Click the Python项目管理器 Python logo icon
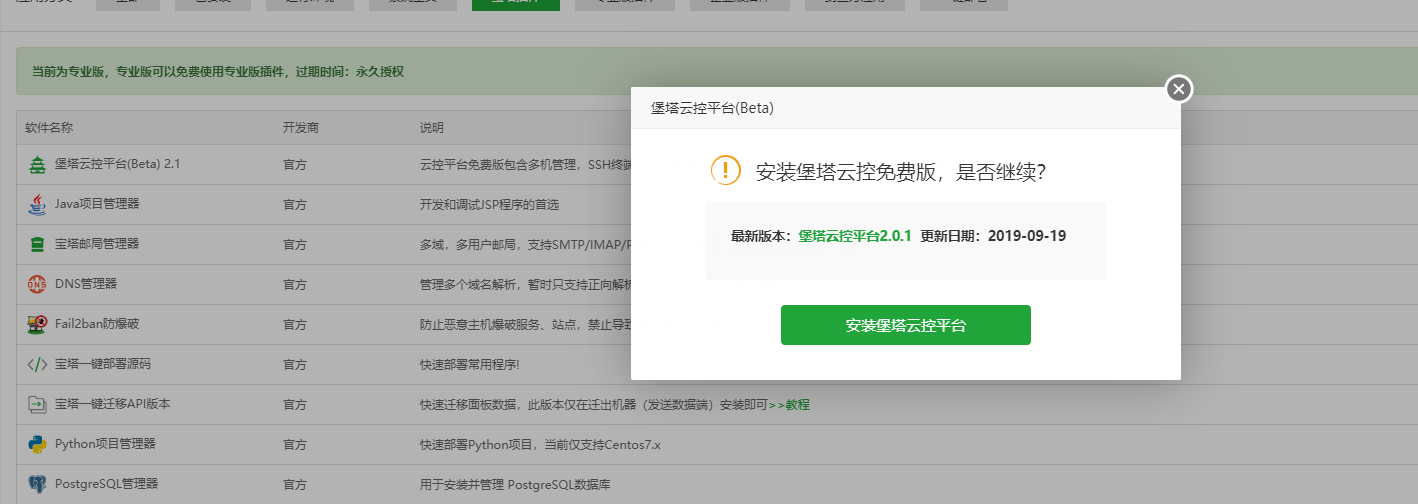This screenshot has width=1418, height=504. (x=37, y=444)
